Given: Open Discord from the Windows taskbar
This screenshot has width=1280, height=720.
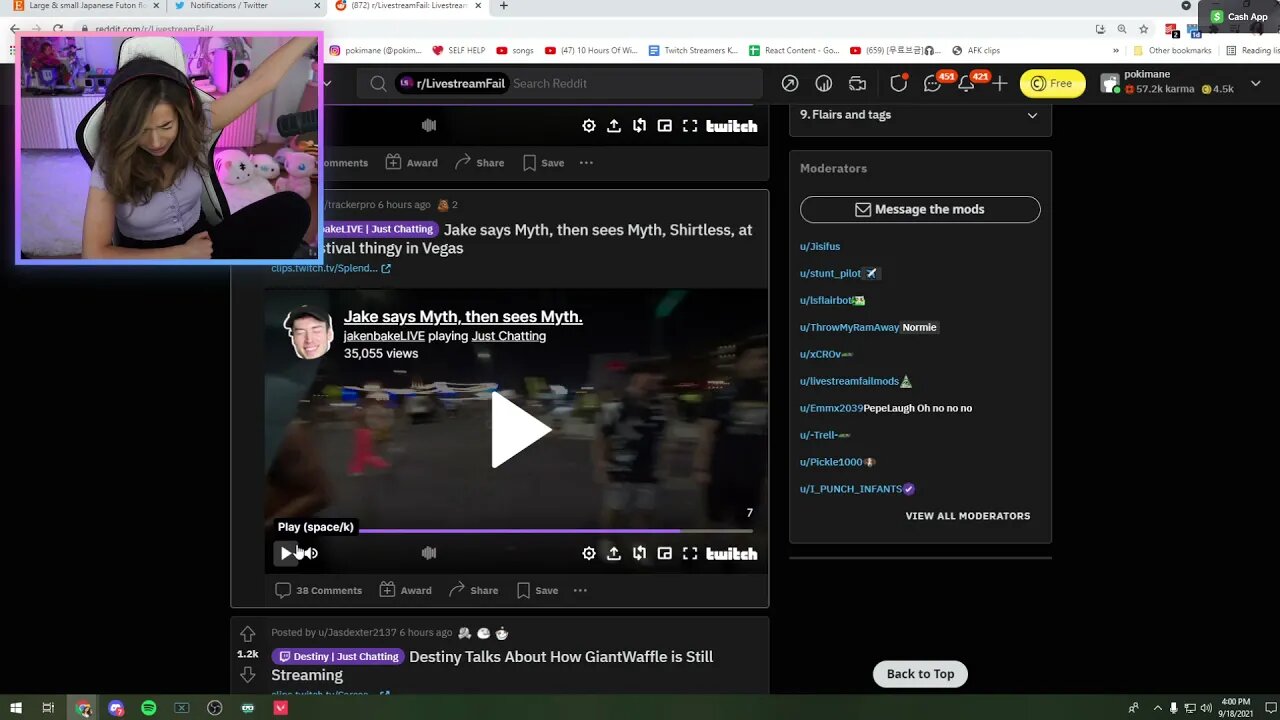Looking at the screenshot, I should [116, 708].
